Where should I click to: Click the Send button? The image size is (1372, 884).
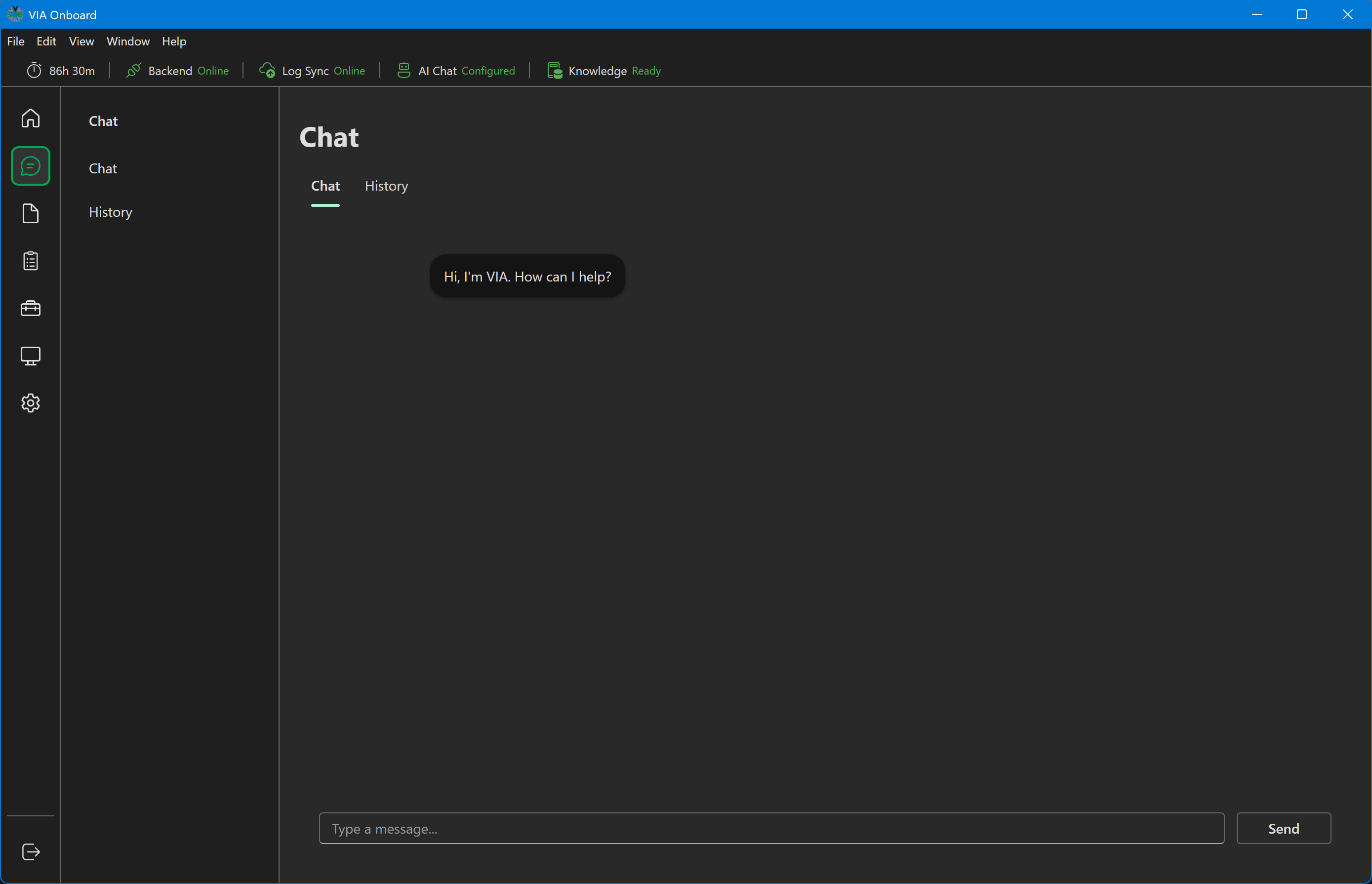click(1284, 828)
